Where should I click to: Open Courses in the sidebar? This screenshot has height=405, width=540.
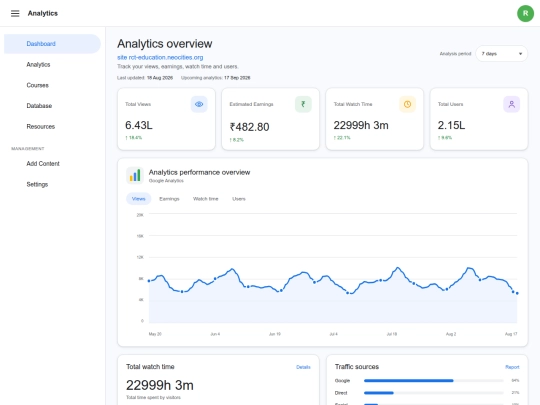(52, 85)
